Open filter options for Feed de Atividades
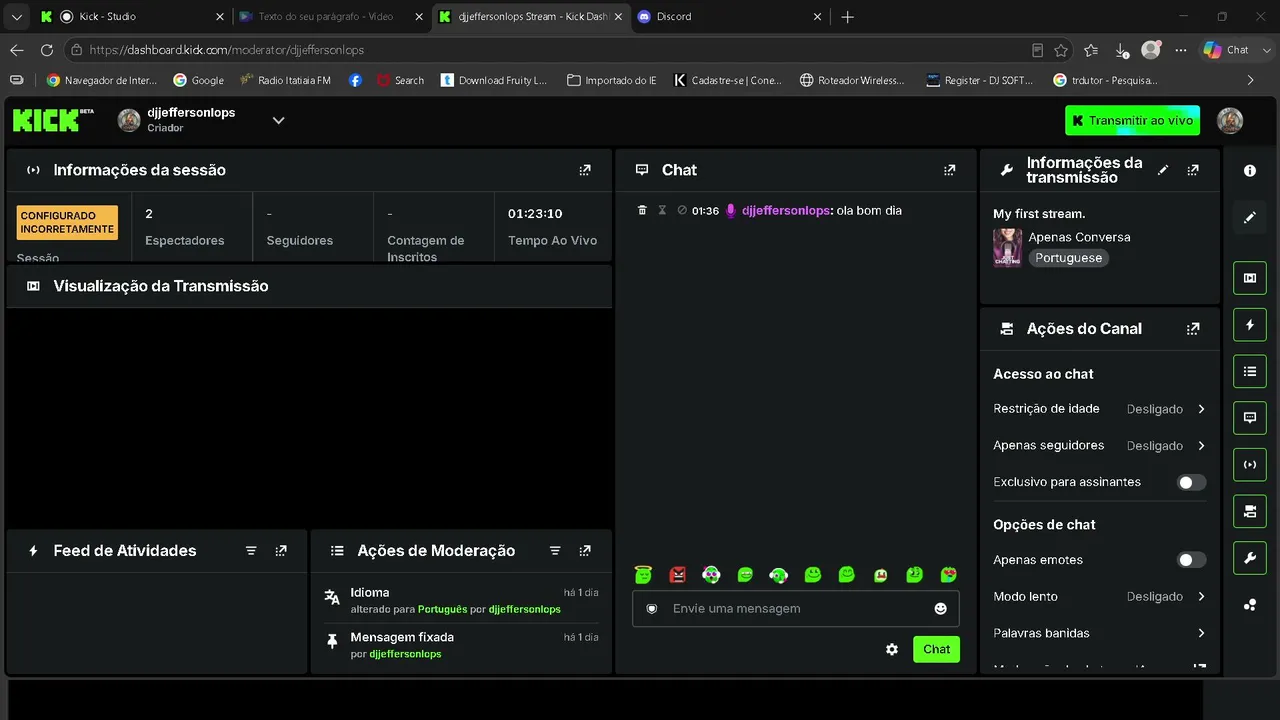 pos(251,551)
